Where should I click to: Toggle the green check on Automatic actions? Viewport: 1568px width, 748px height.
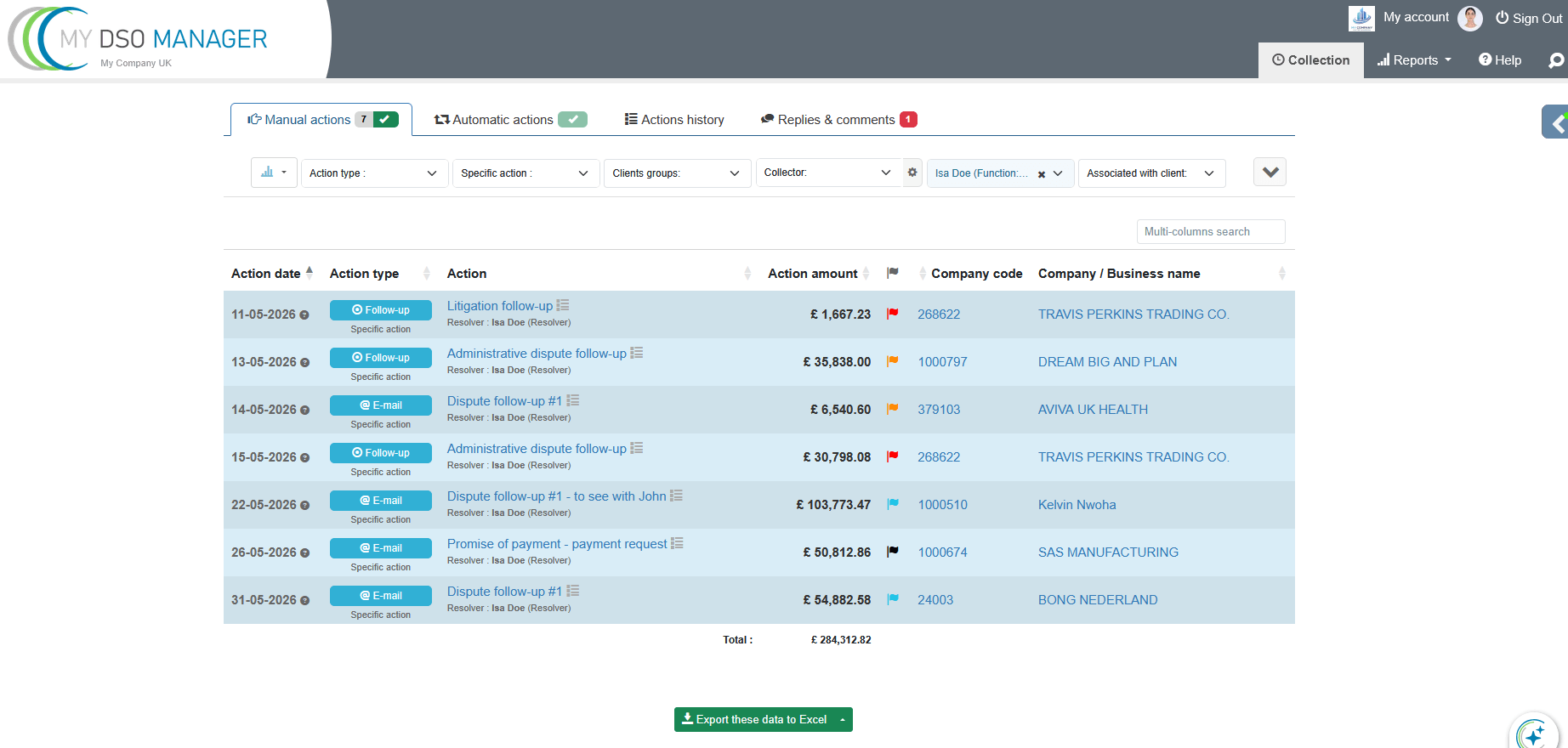tap(572, 120)
